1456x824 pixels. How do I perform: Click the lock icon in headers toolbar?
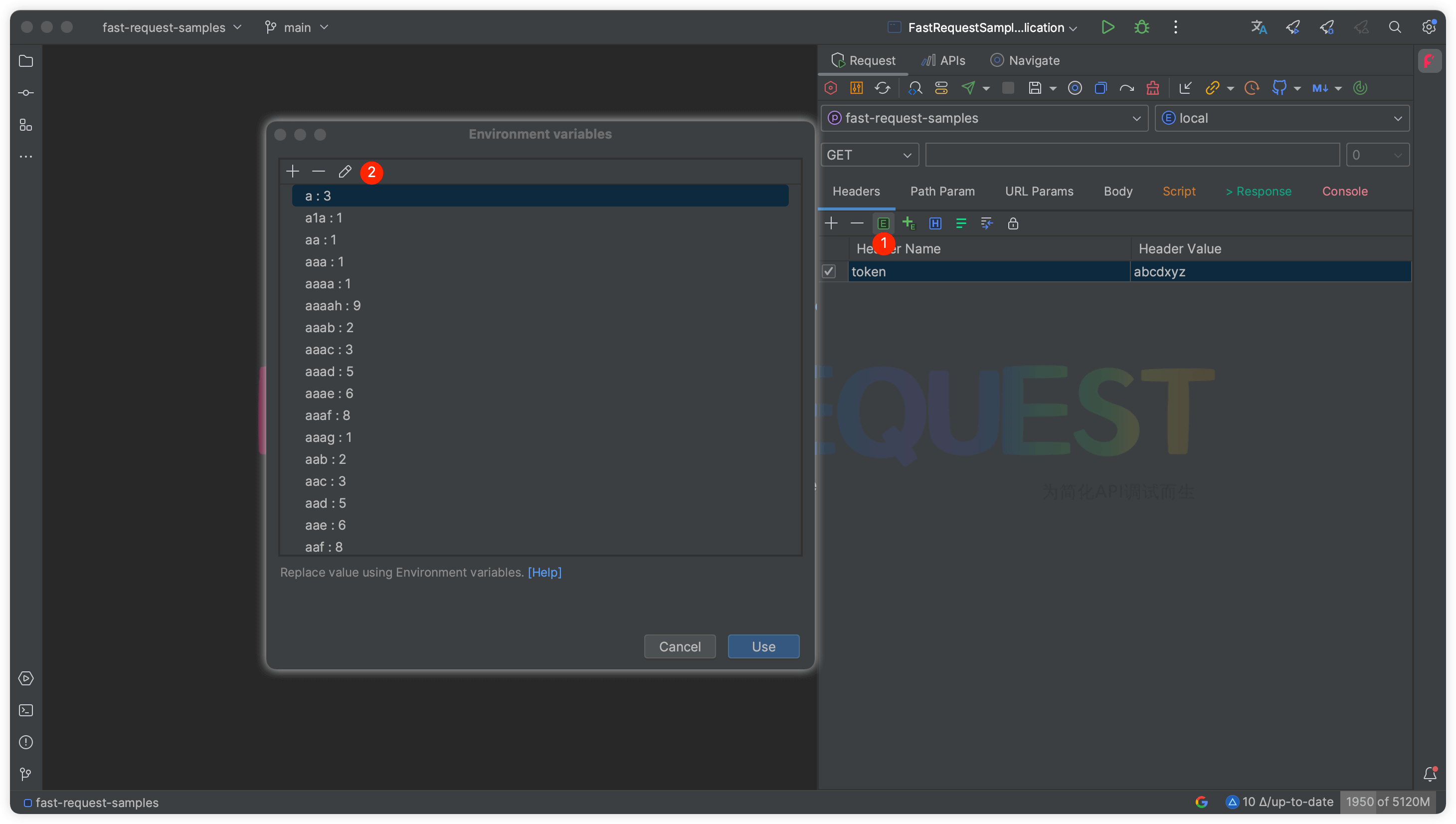click(x=1013, y=223)
